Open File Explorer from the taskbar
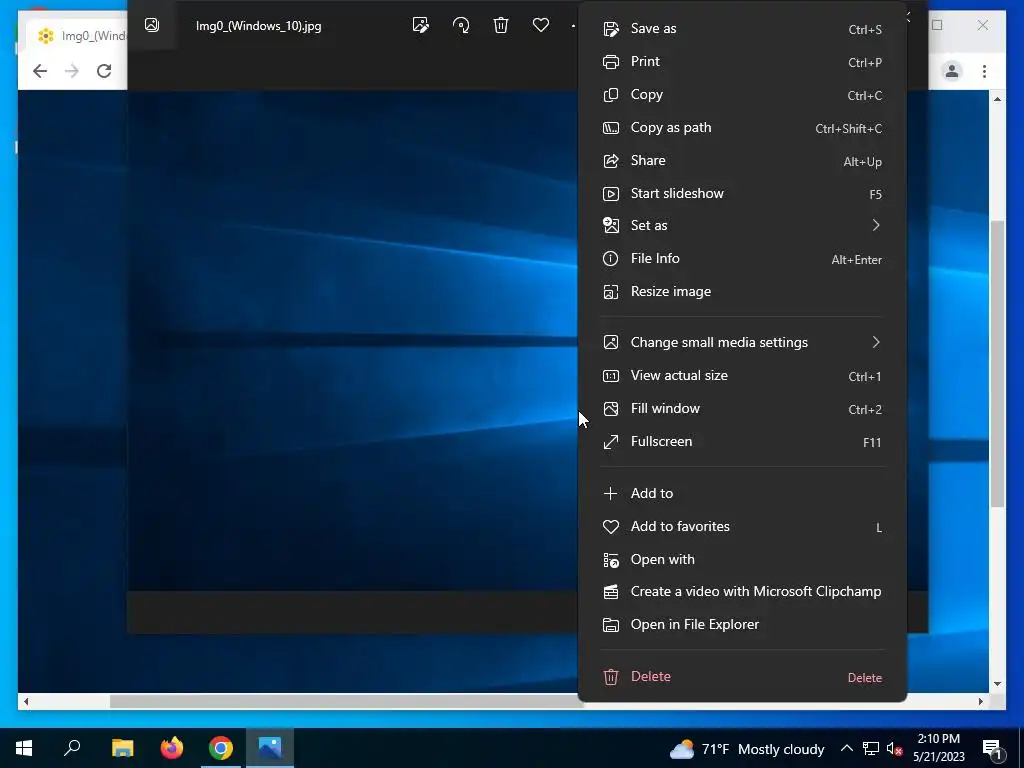This screenshot has height=768, width=1024. click(122, 748)
